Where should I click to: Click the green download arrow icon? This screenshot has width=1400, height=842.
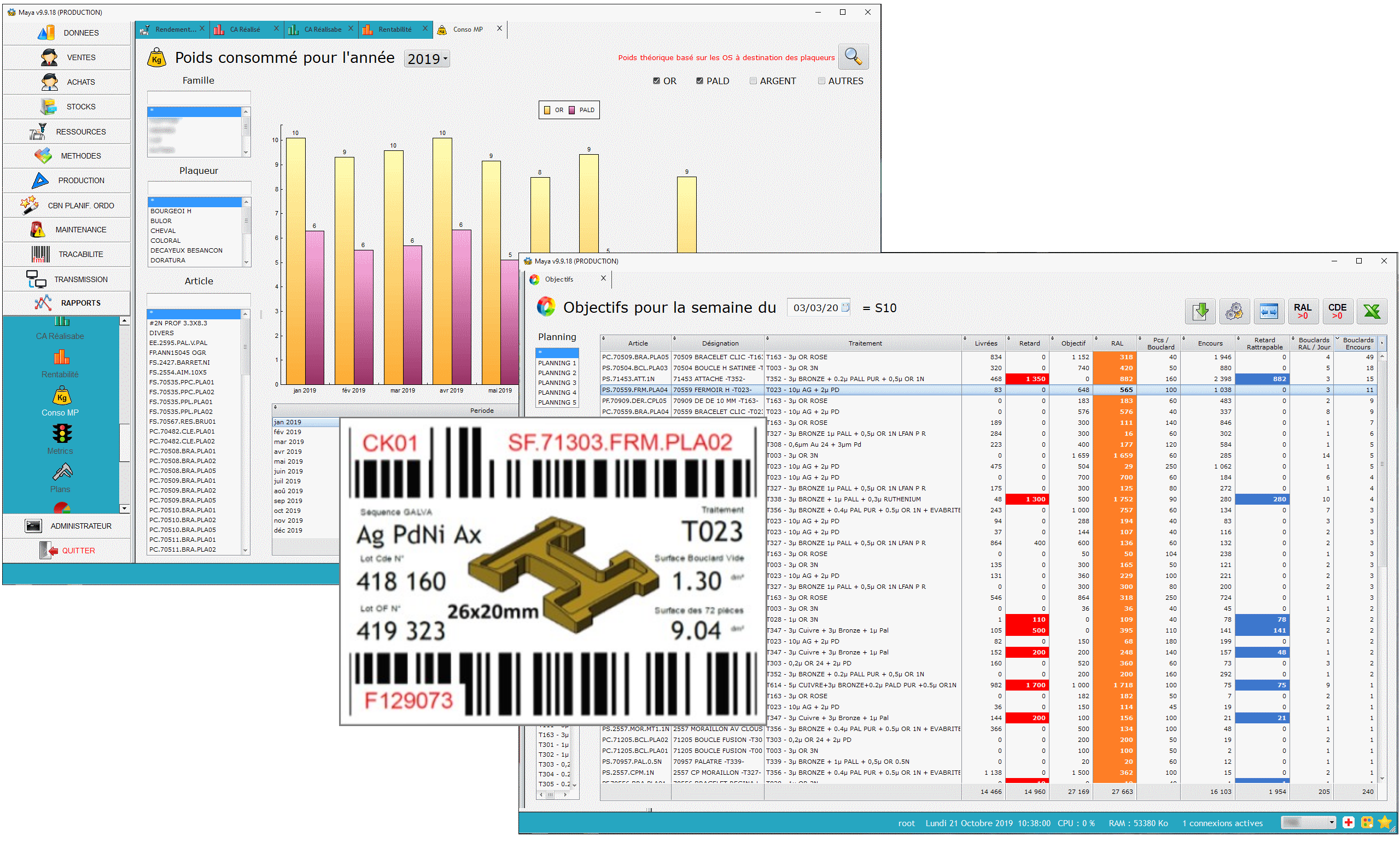tap(1200, 311)
